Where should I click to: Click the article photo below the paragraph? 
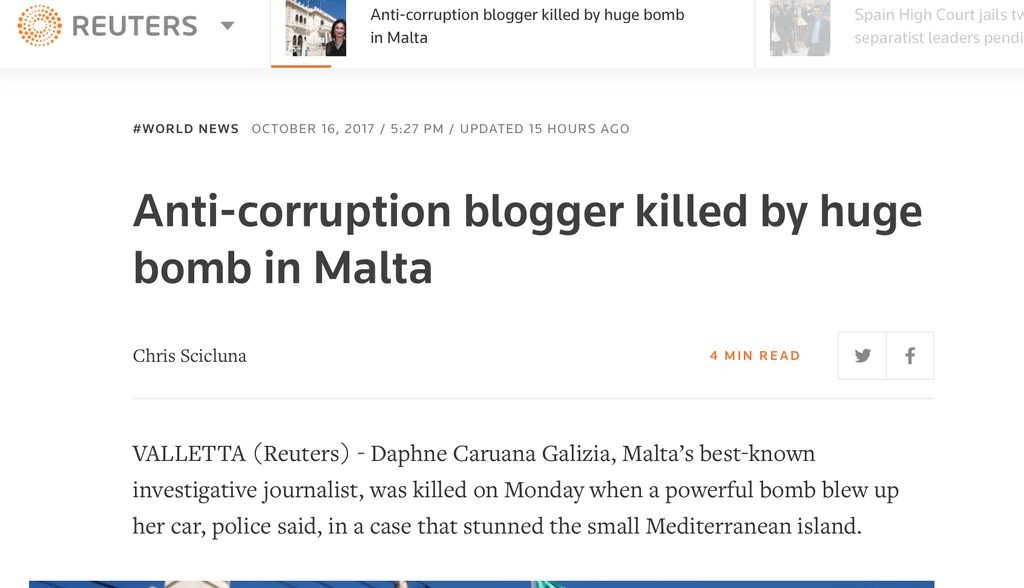click(481, 583)
